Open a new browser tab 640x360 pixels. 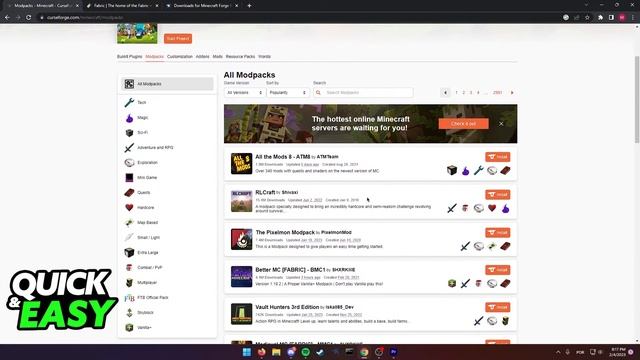[249, 6]
